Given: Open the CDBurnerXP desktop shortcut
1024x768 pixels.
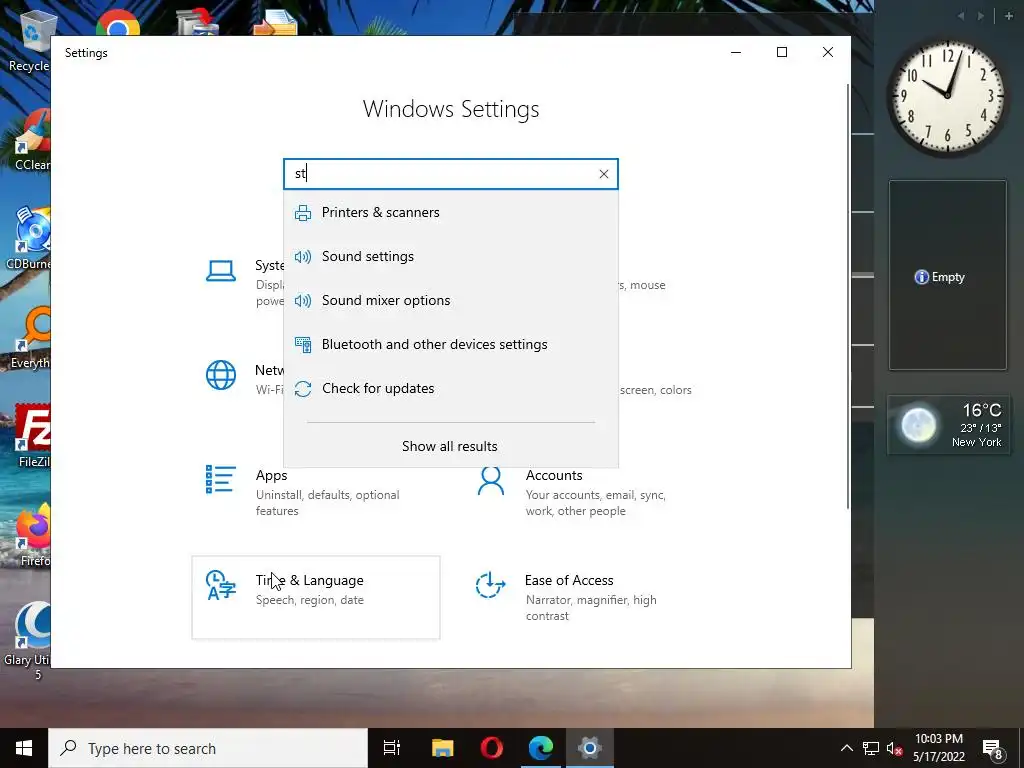Looking at the screenshot, I should (29, 238).
